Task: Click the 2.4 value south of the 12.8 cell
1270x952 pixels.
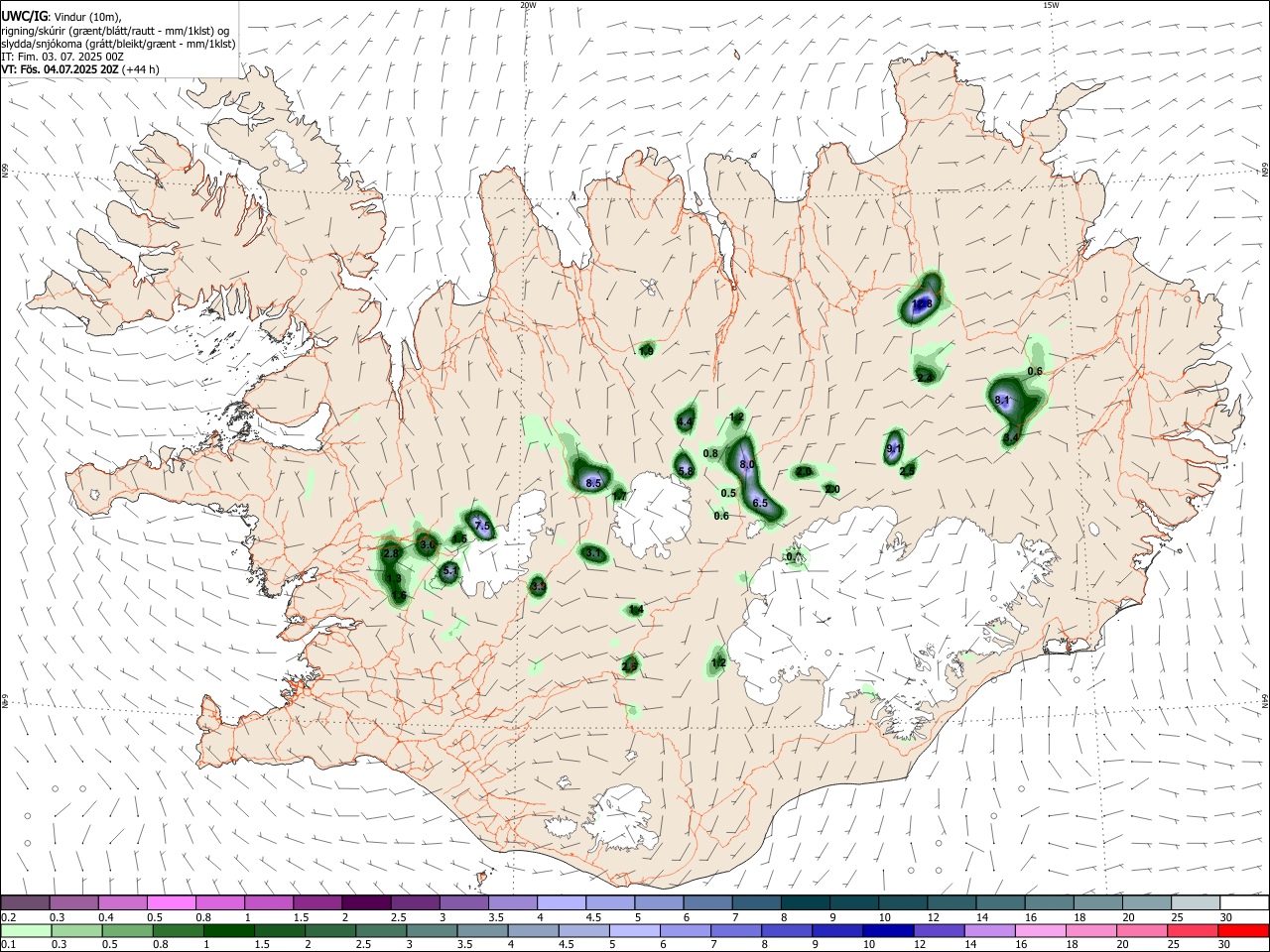Action: click(925, 378)
